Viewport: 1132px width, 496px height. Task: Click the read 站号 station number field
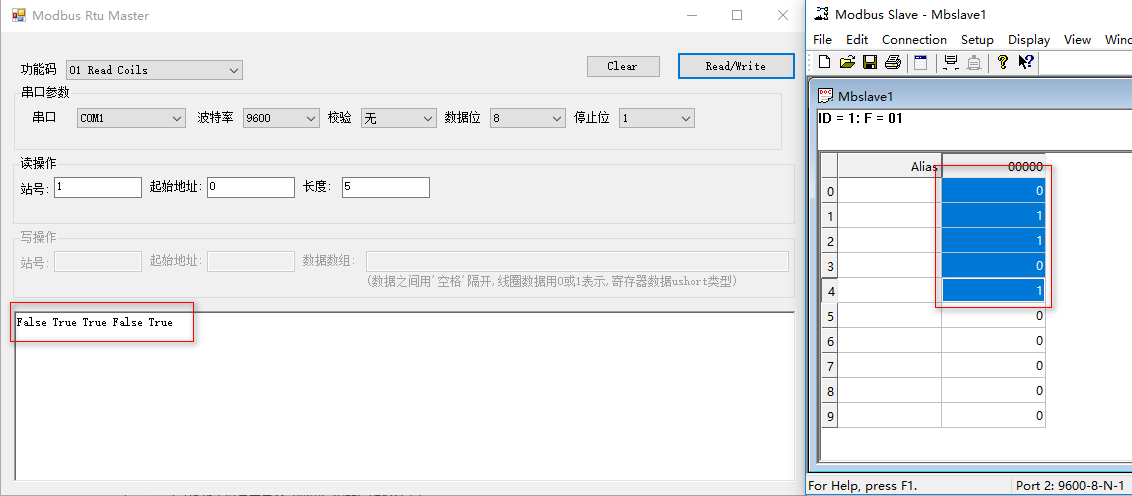(98, 187)
